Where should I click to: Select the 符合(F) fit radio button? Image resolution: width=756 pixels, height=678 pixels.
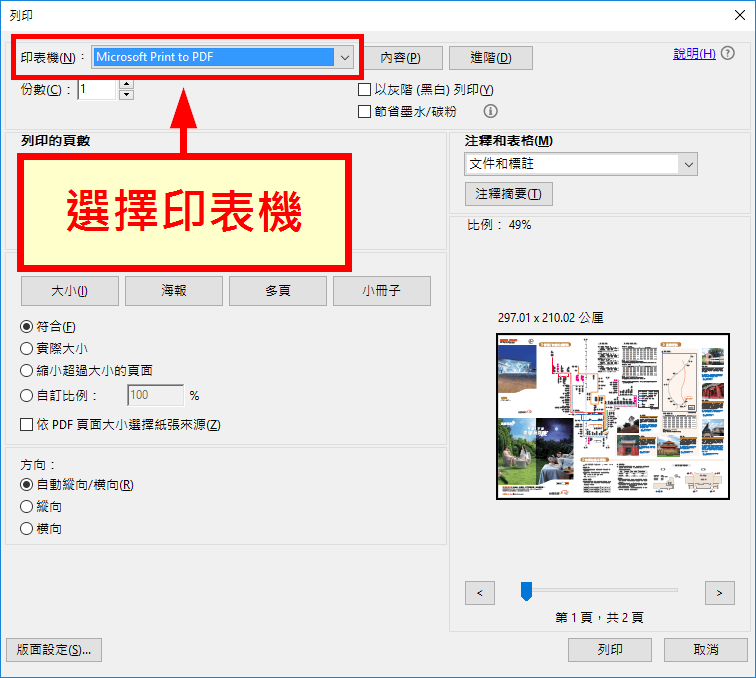point(27,326)
